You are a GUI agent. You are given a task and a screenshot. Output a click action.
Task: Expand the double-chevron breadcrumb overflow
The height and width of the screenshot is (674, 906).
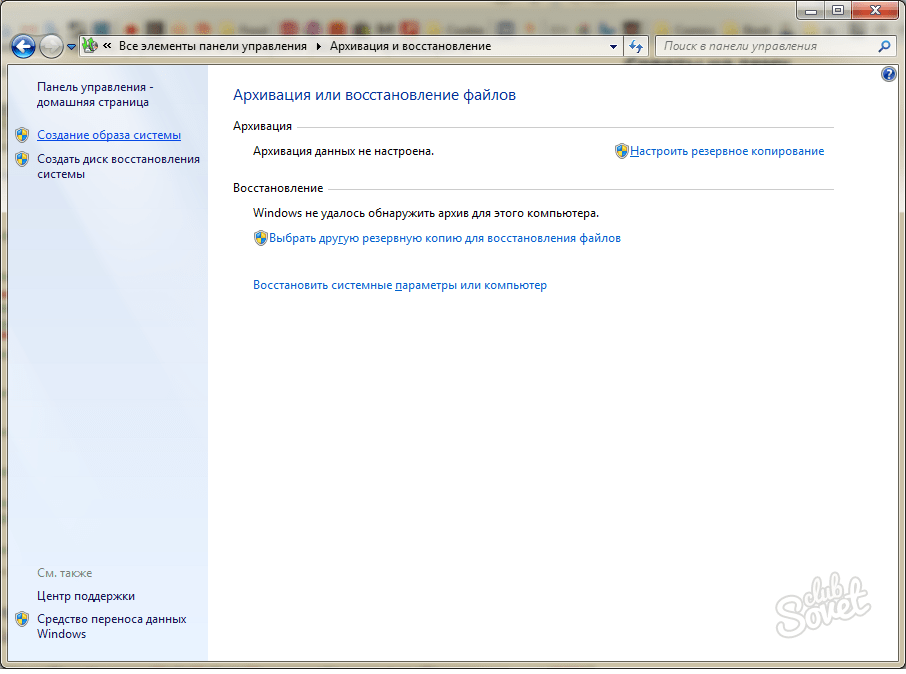coord(107,46)
